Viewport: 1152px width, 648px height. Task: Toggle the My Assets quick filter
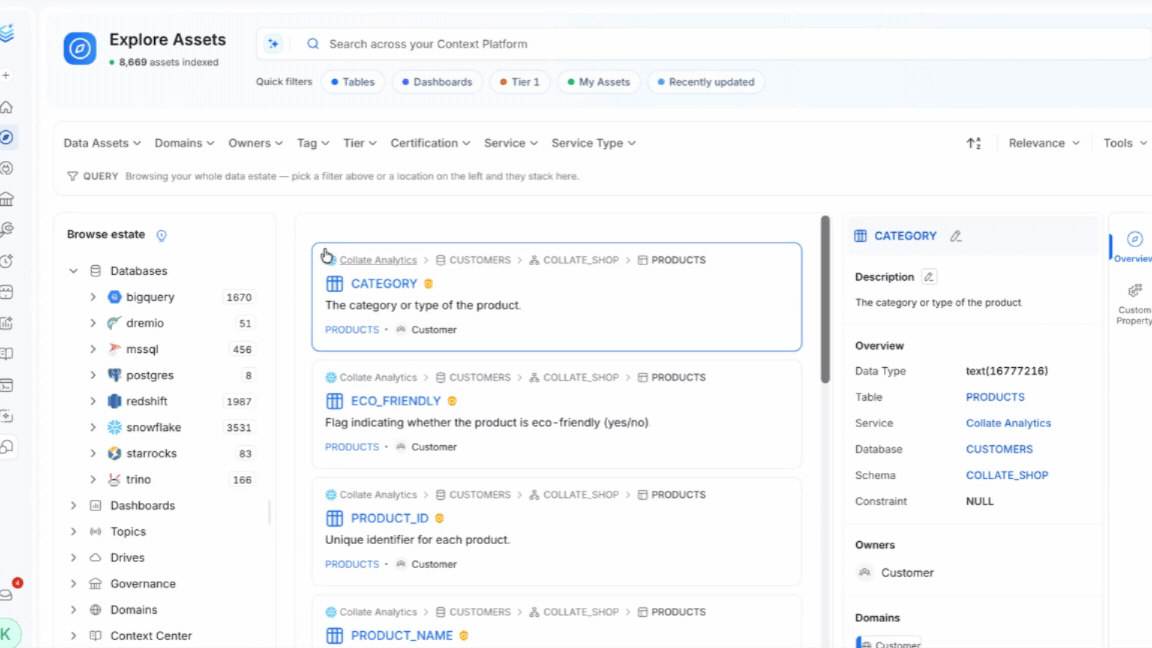(599, 82)
